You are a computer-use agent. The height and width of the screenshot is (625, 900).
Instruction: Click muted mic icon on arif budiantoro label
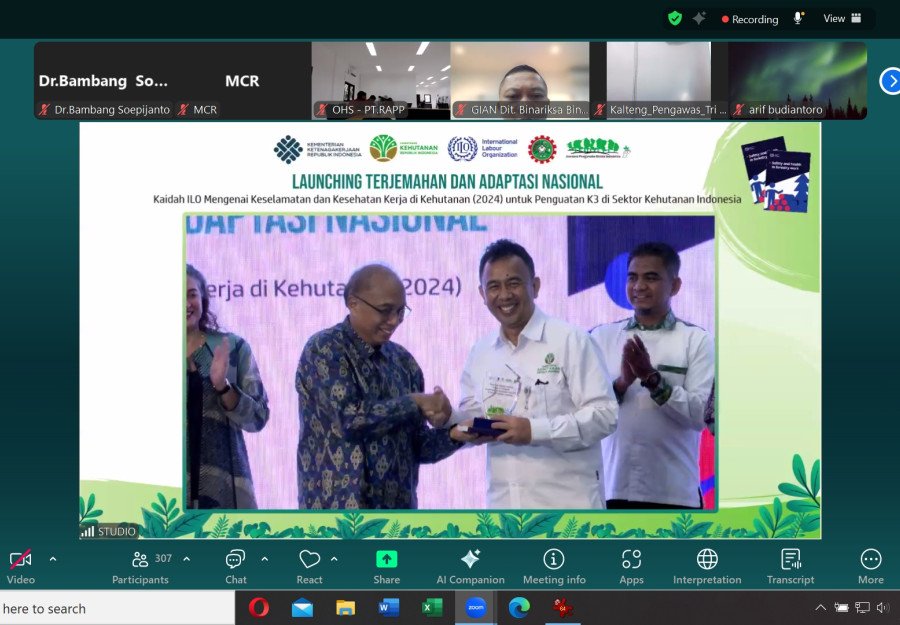click(x=739, y=110)
